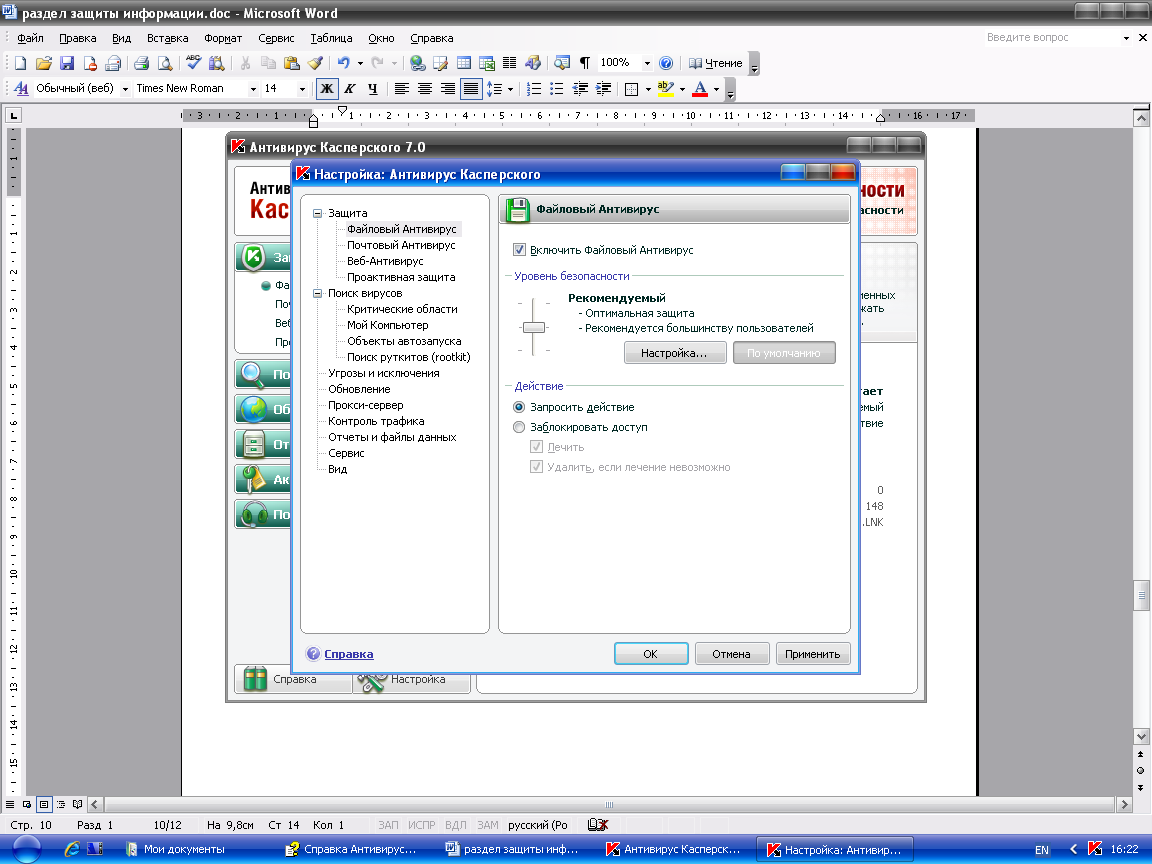
Task: Click the Undo arrow icon
Action: pyautogui.click(x=343, y=63)
